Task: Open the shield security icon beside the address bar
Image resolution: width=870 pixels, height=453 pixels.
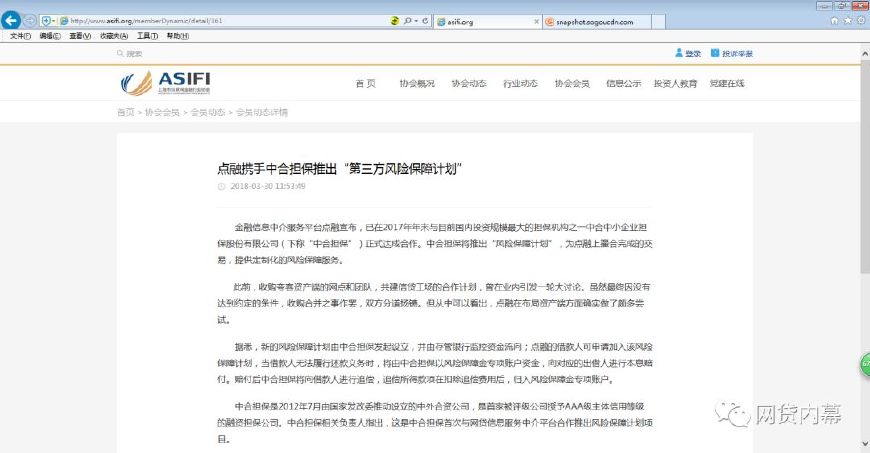Action: point(45,21)
